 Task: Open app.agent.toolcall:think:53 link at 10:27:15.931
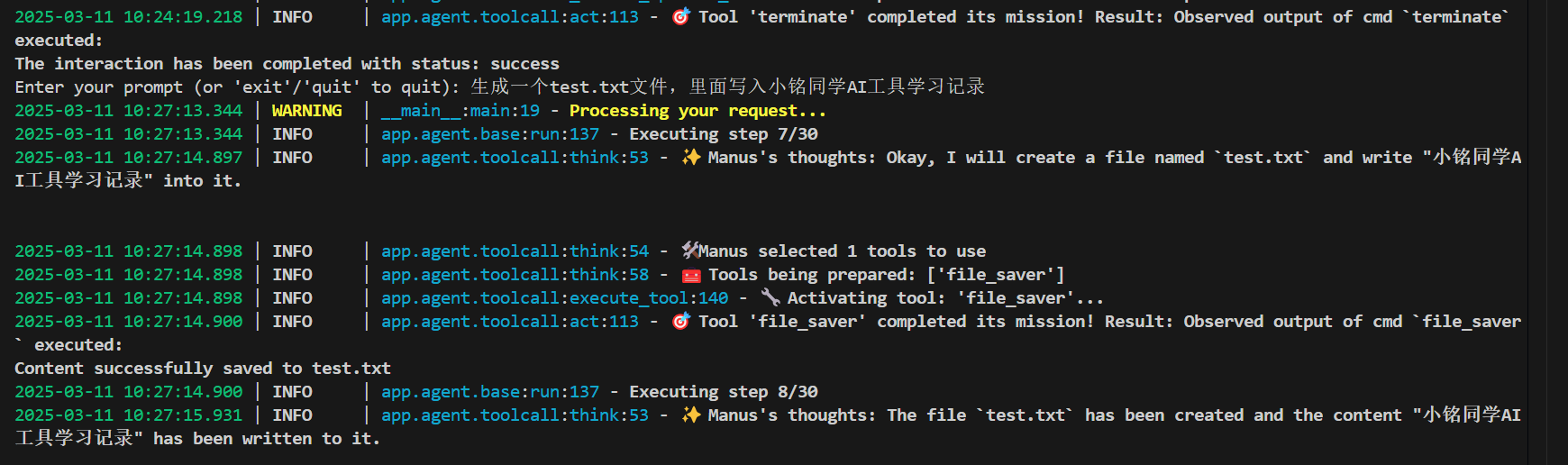coord(515,415)
